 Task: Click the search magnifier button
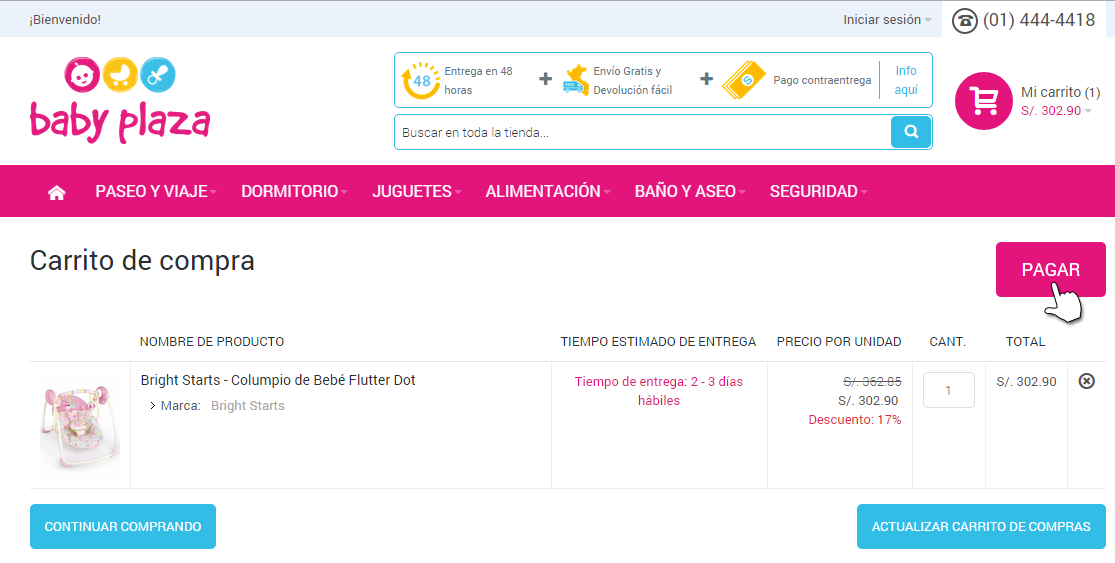[911, 132]
